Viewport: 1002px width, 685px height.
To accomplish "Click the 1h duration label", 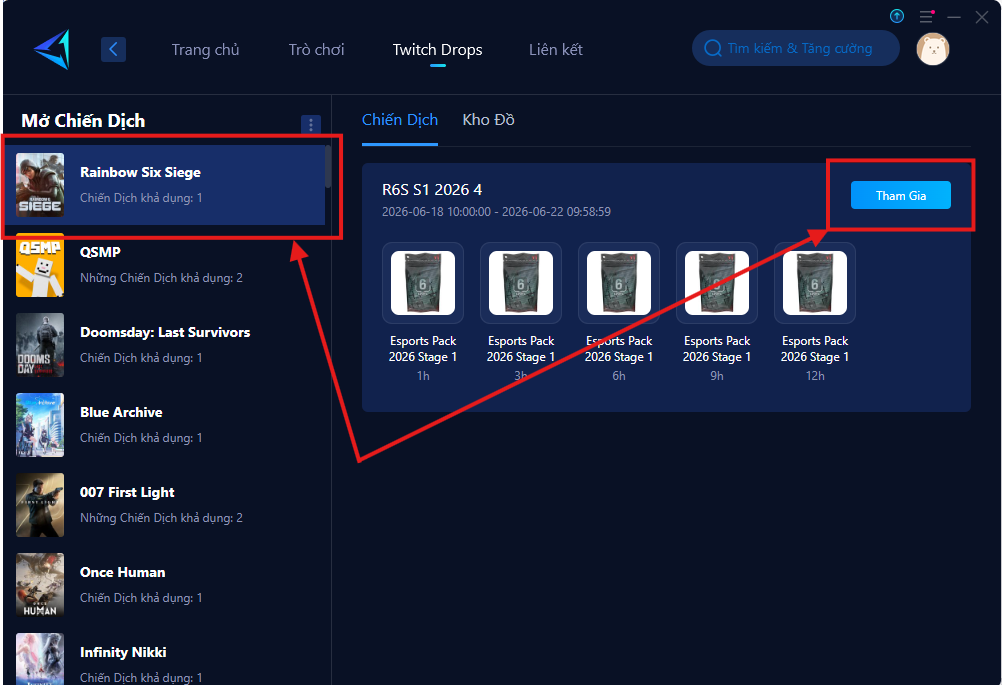I will point(423,376).
